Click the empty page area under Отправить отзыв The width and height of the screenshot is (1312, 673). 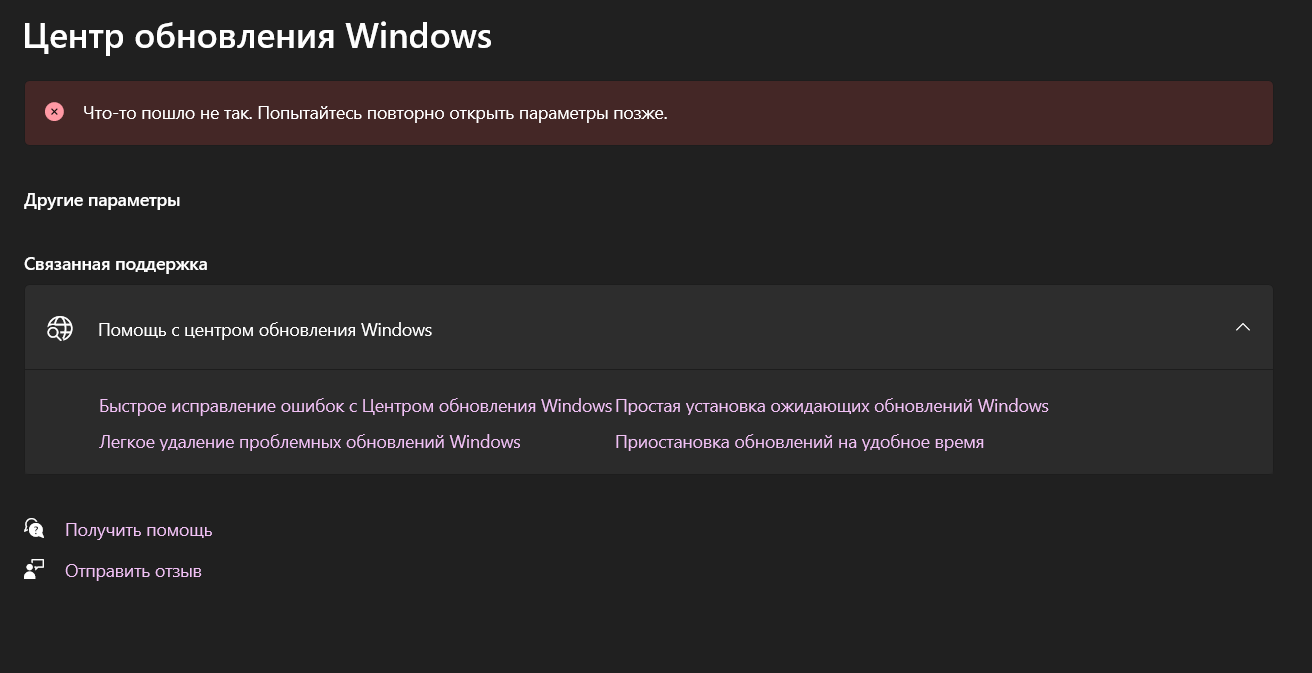[x=650, y=630]
